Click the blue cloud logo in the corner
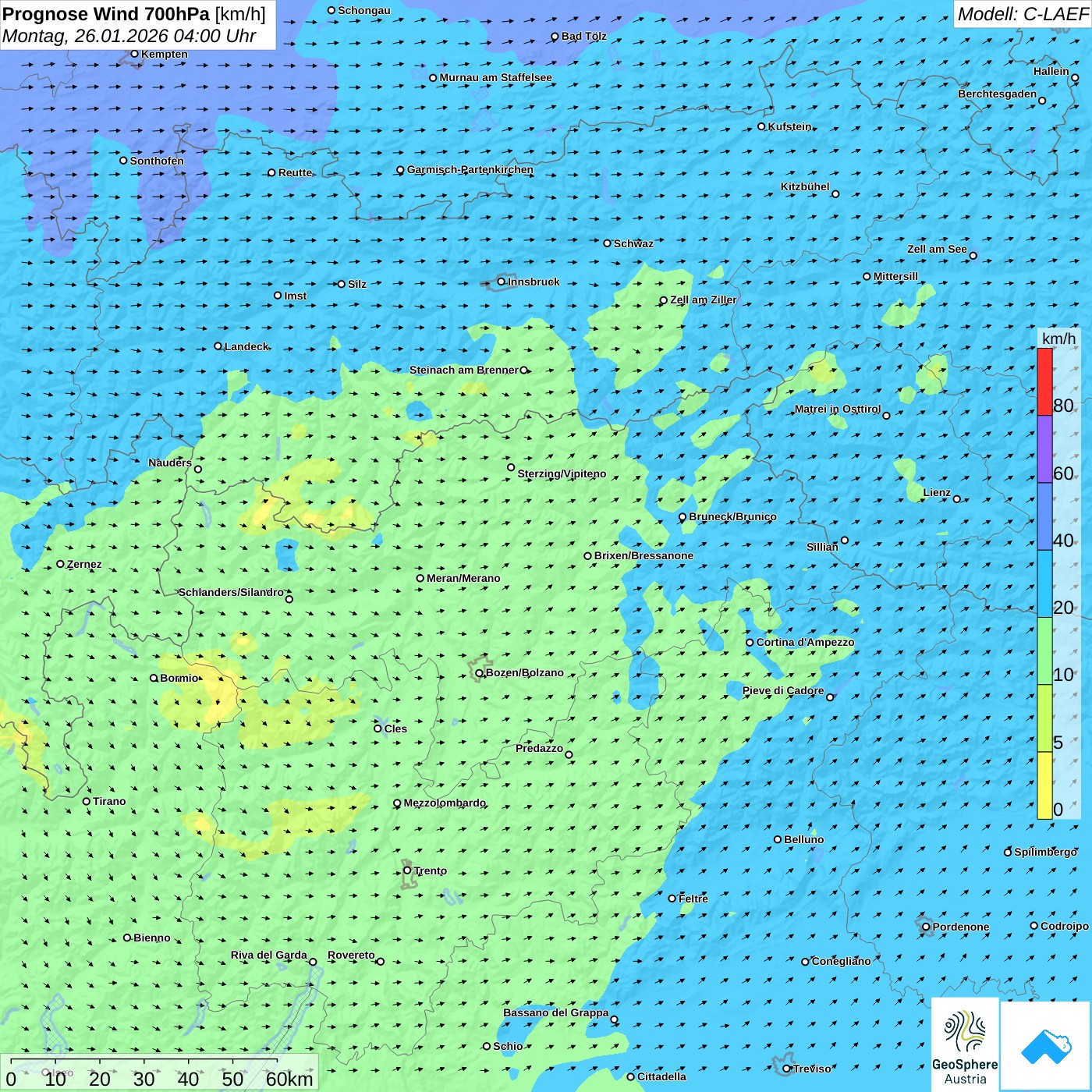The height and width of the screenshot is (1092, 1092). (x=1045, y=1046)
